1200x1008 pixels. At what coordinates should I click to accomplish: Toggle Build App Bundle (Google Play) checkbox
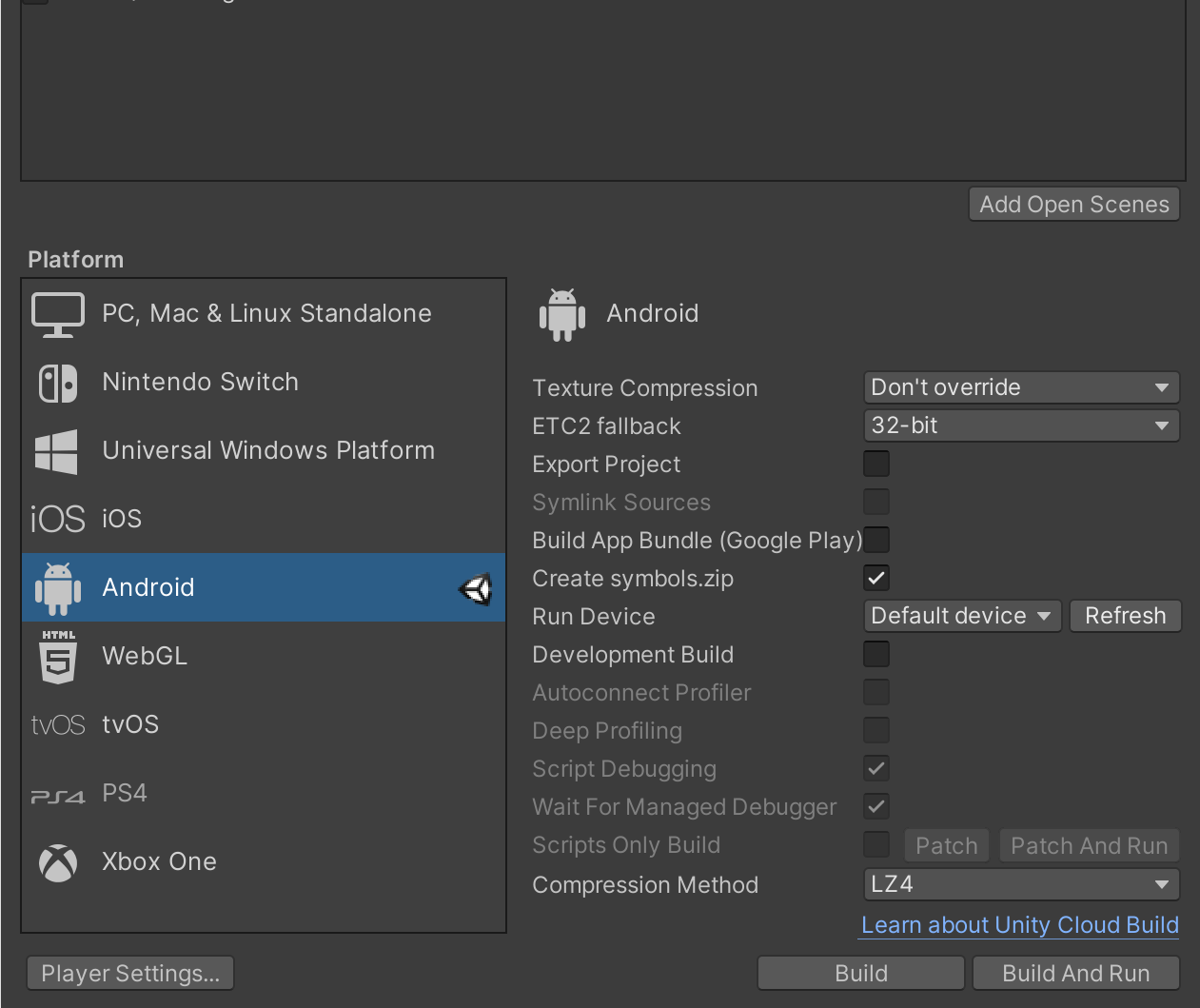pyautogui.click(x=876, y=540)
